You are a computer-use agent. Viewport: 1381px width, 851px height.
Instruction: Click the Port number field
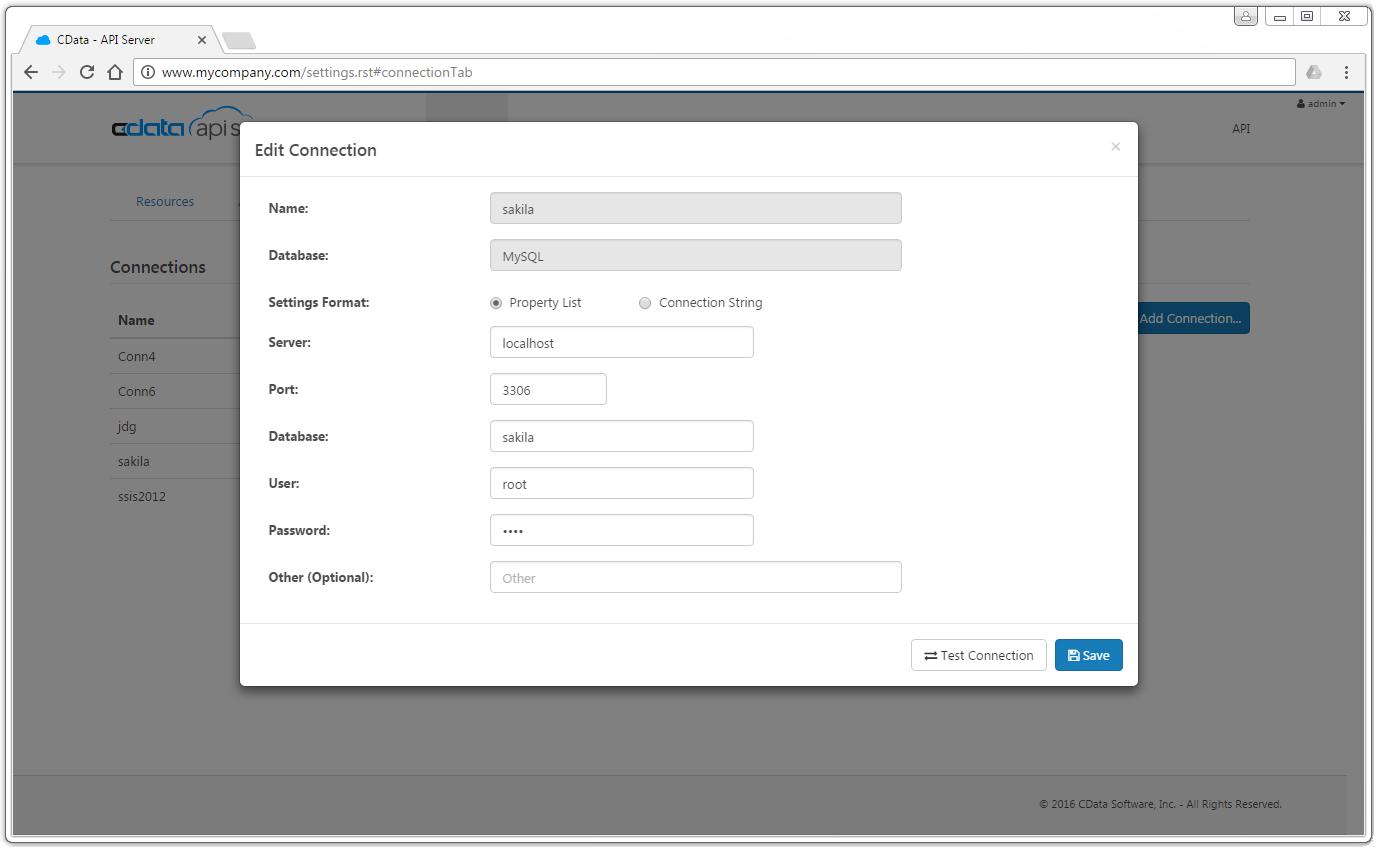pyautogui.click(x=548, y=389)
